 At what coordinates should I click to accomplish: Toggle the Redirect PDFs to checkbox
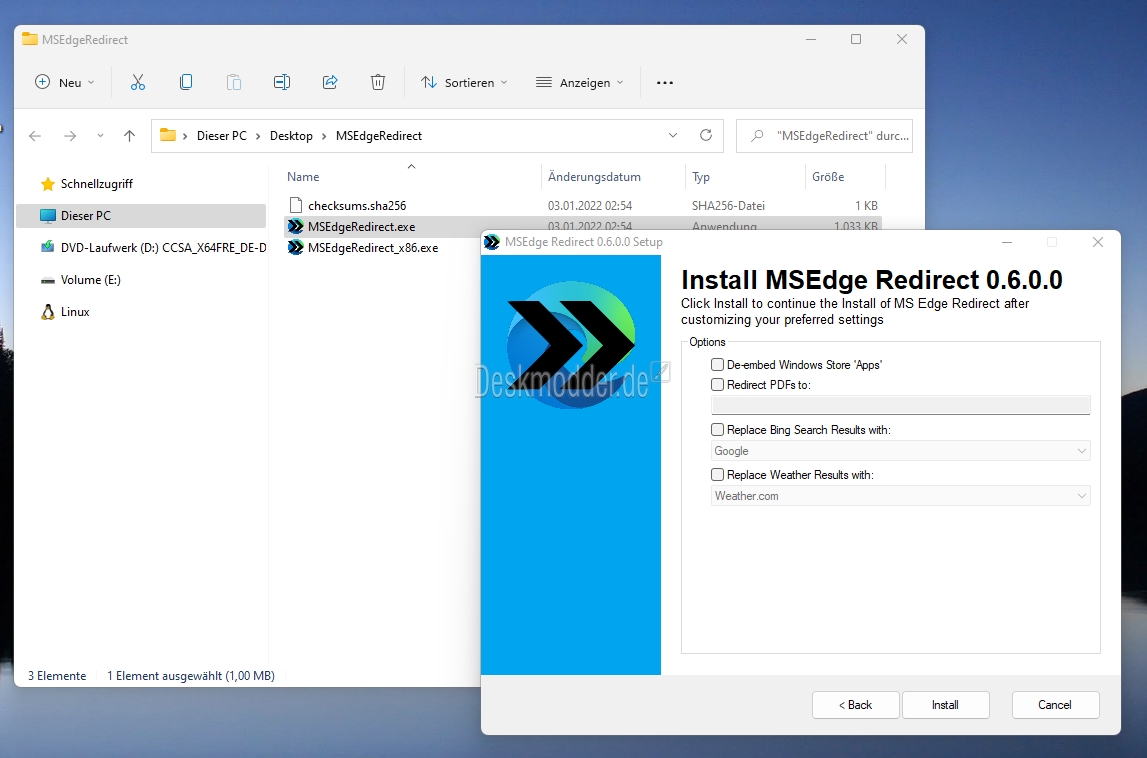718,384
